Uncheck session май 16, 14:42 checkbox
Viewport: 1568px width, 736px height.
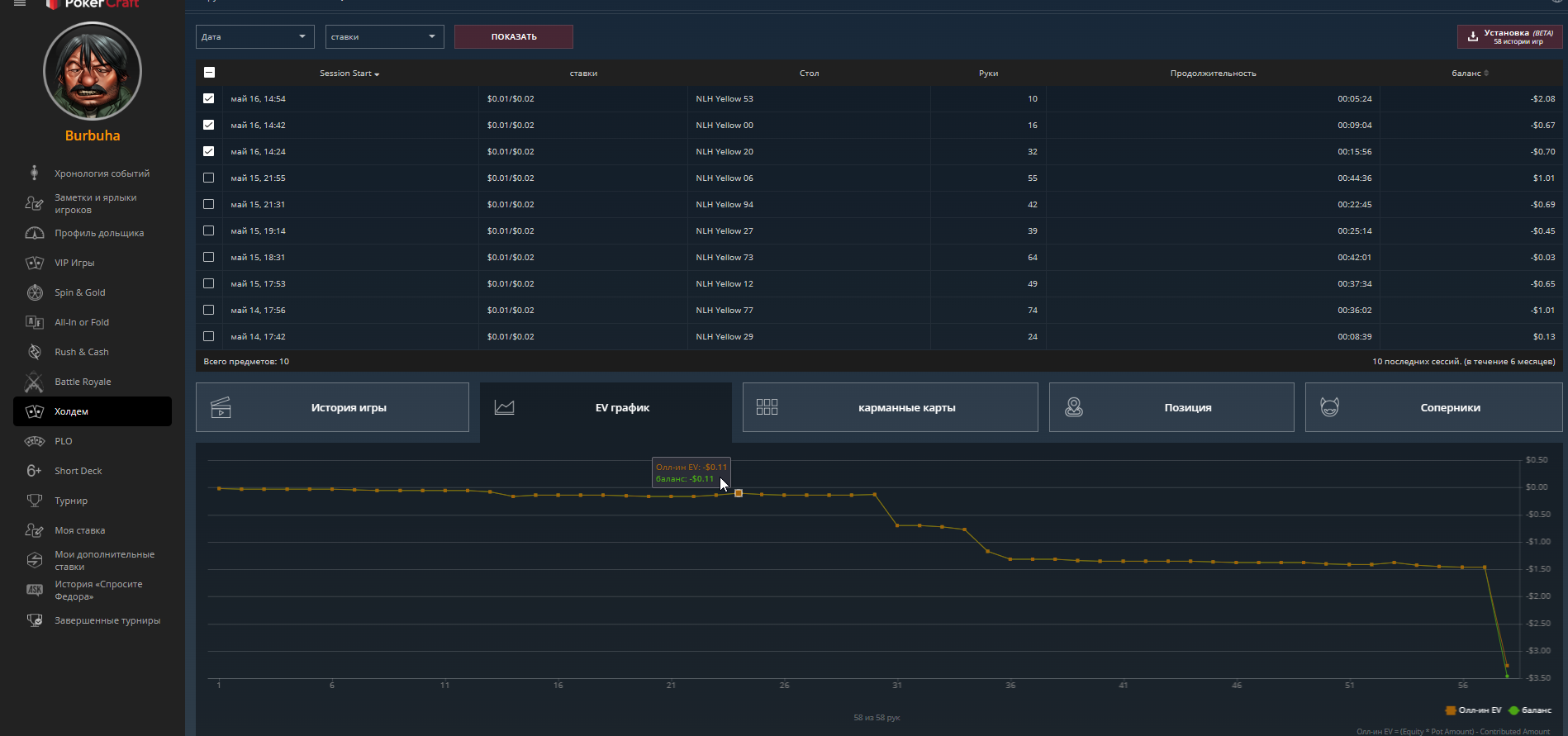(208, 125)
